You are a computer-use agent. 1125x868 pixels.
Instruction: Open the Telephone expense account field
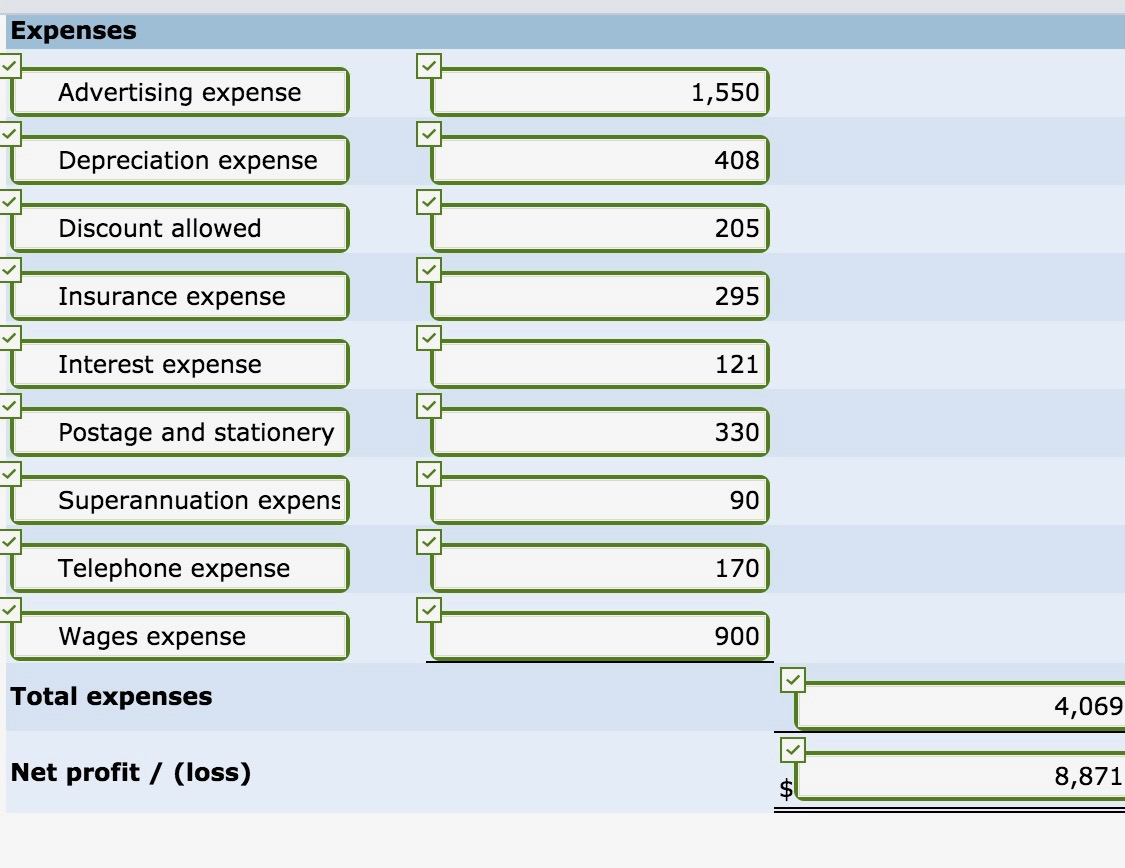[x=180, y=568]
